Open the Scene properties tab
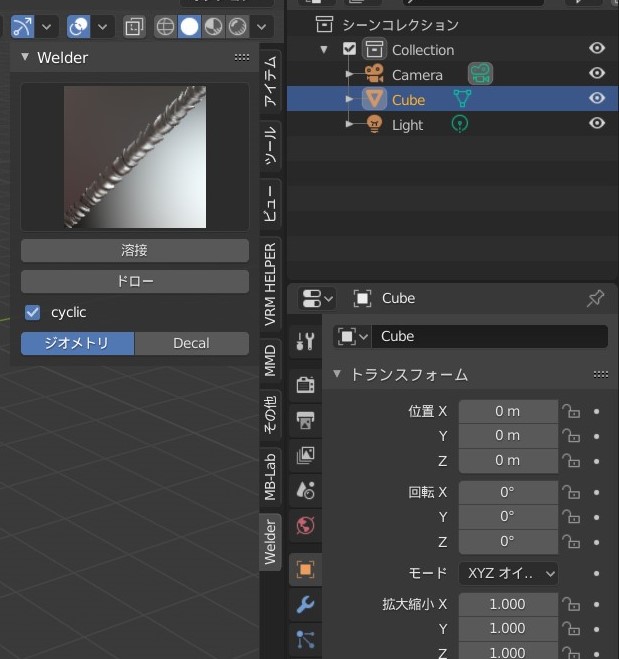The image size is (619, 659). pos(306,490)
